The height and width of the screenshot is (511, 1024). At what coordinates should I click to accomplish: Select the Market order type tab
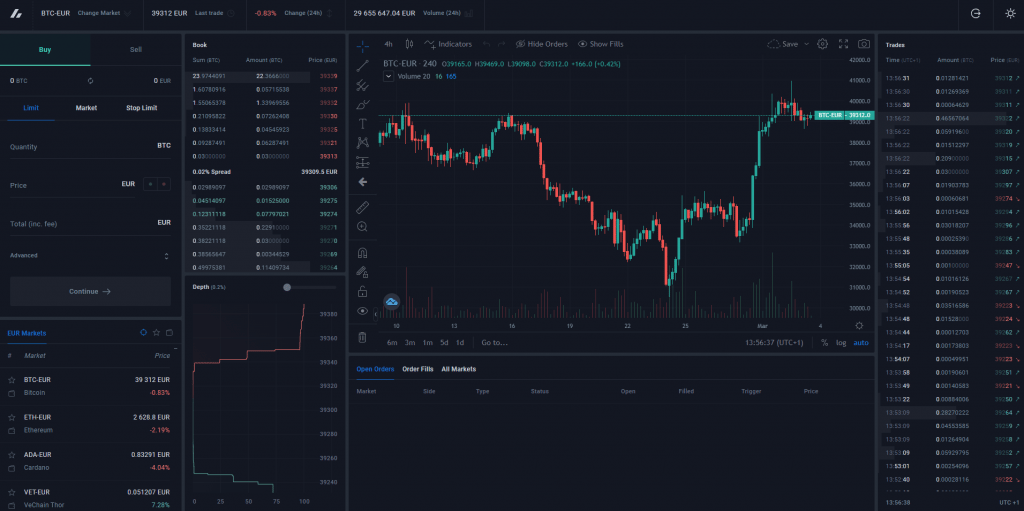click(86, 108)
